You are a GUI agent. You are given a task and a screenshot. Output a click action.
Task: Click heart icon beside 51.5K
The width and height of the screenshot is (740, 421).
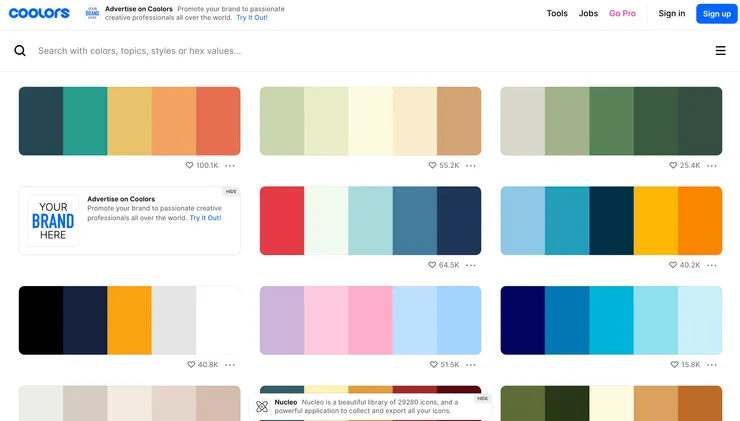433,365
